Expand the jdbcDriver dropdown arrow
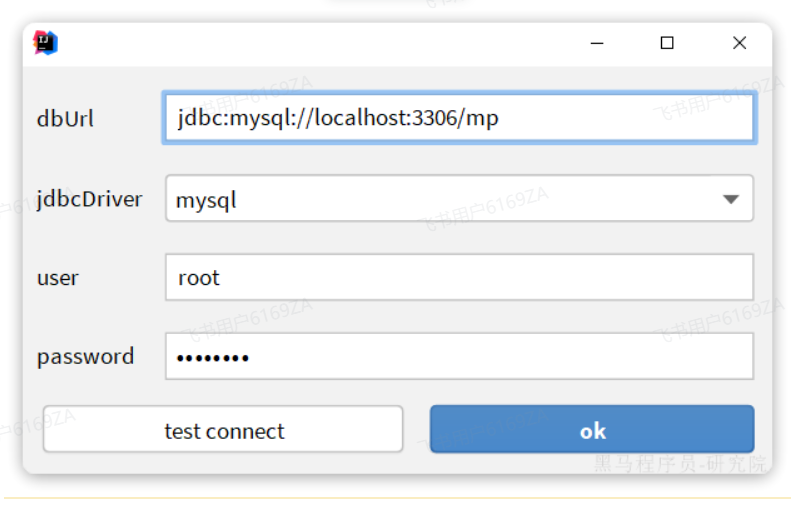The width and height of the screenshot is (796, 506). [731, 199]
